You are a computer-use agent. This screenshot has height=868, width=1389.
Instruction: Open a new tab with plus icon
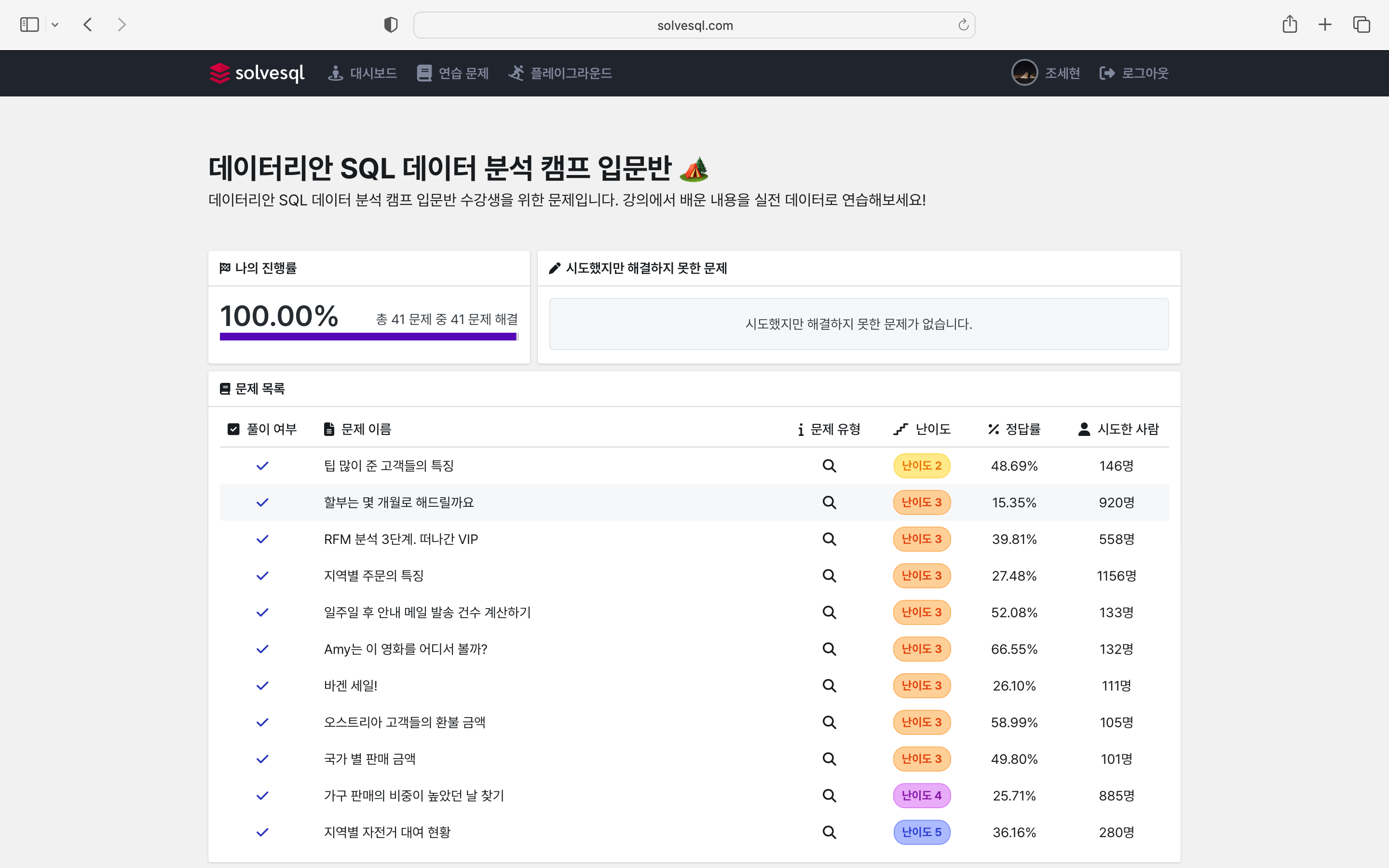(x=1325, y=25)
